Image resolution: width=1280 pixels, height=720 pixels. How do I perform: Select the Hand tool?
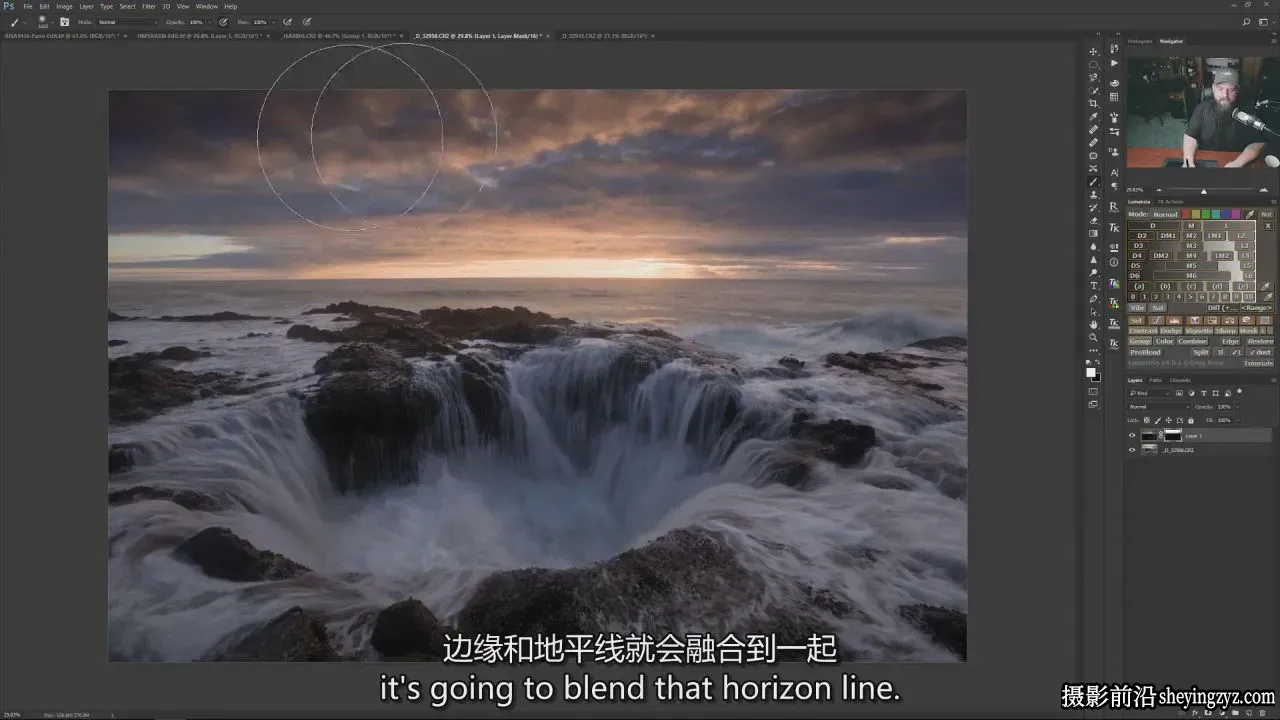click(1094, 324)
